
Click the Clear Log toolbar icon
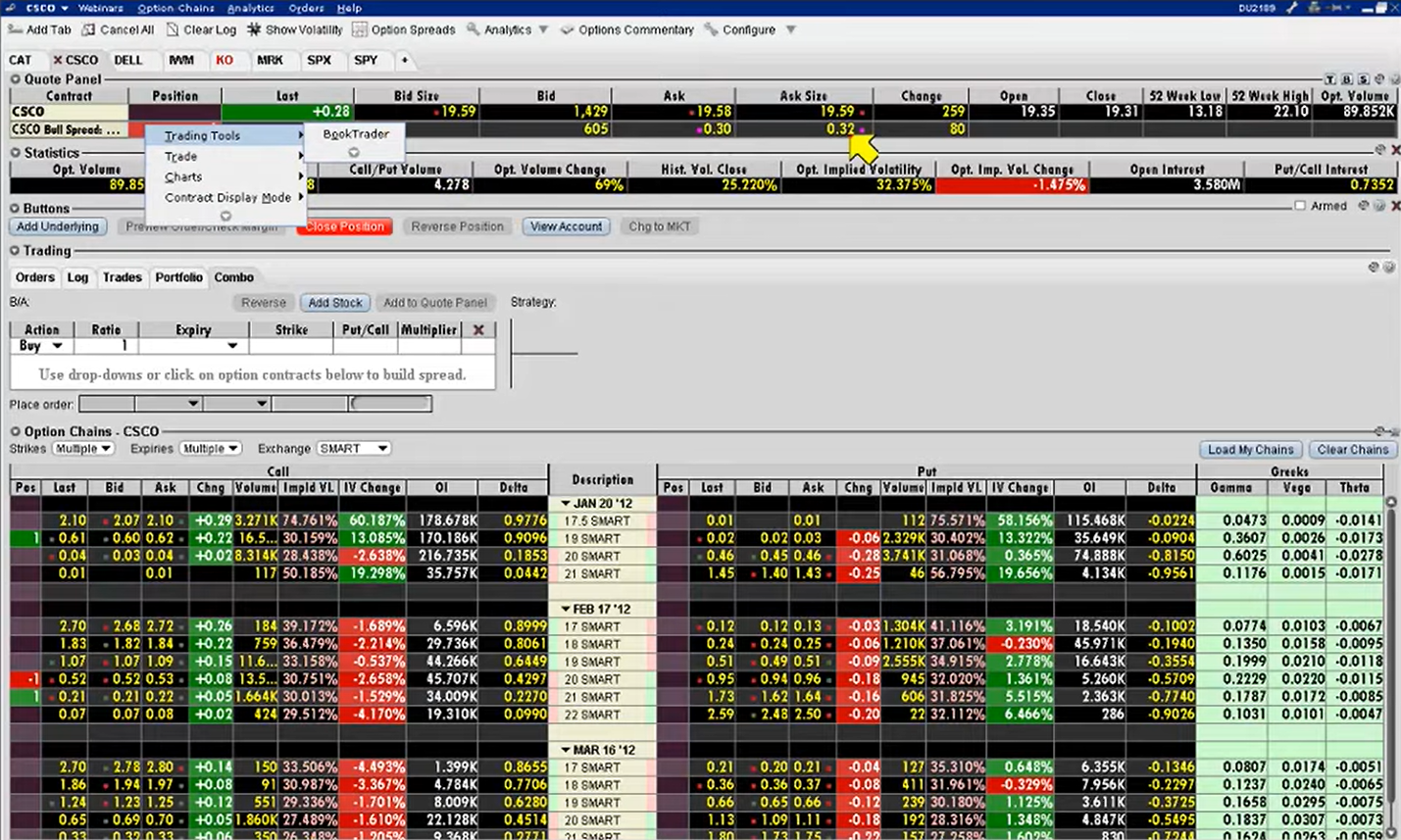point(173,29)
